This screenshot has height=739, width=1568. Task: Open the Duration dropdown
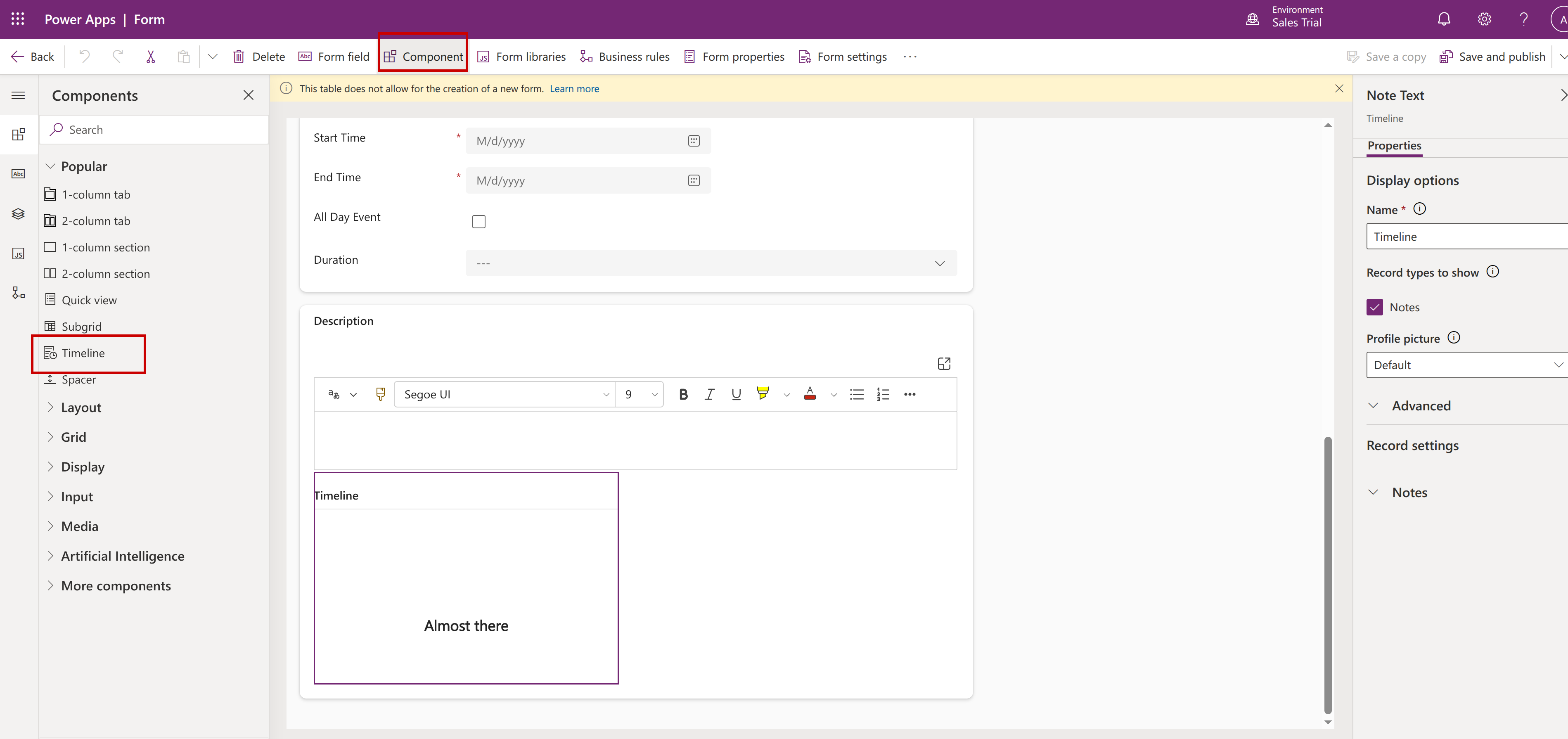pyautogui.click(x=711, y=263)
